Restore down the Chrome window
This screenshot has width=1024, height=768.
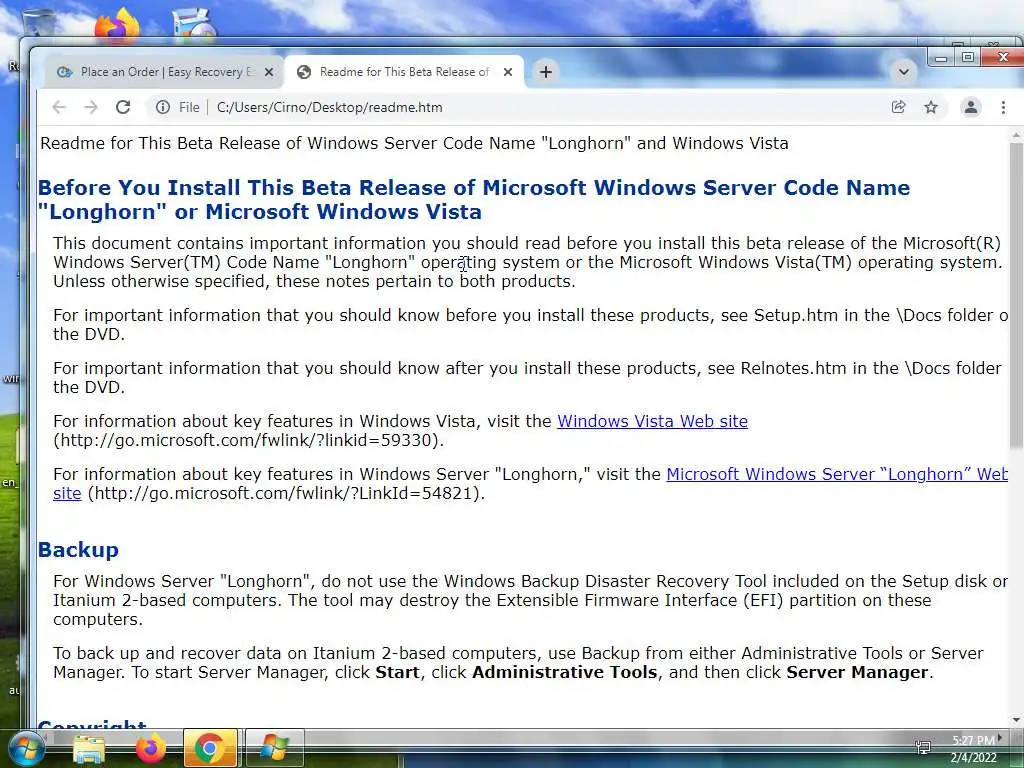pyautogui.click(x=968, y=57)
